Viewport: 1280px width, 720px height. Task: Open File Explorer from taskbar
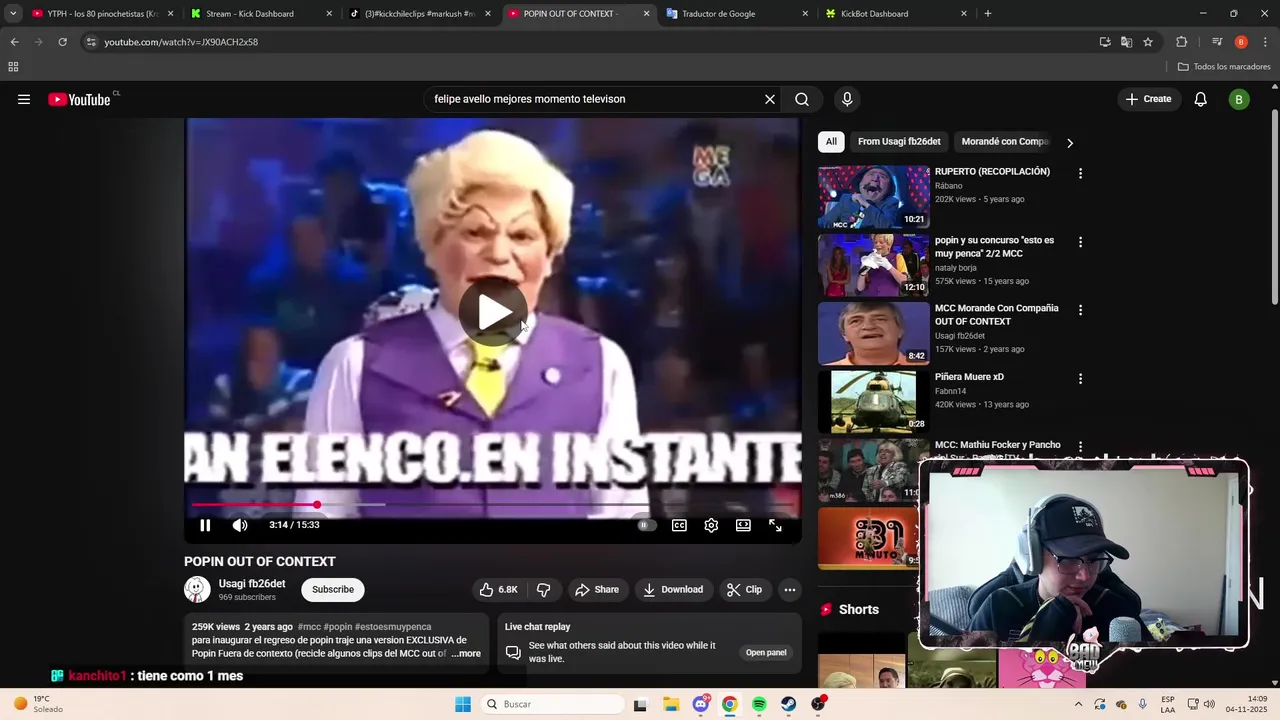click(x=670, y=704)
